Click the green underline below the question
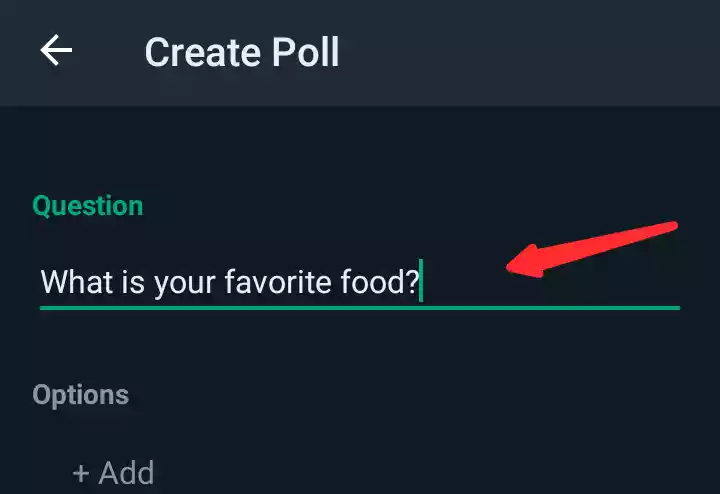The height and width of the screenshot is (494, 720). 359,307
